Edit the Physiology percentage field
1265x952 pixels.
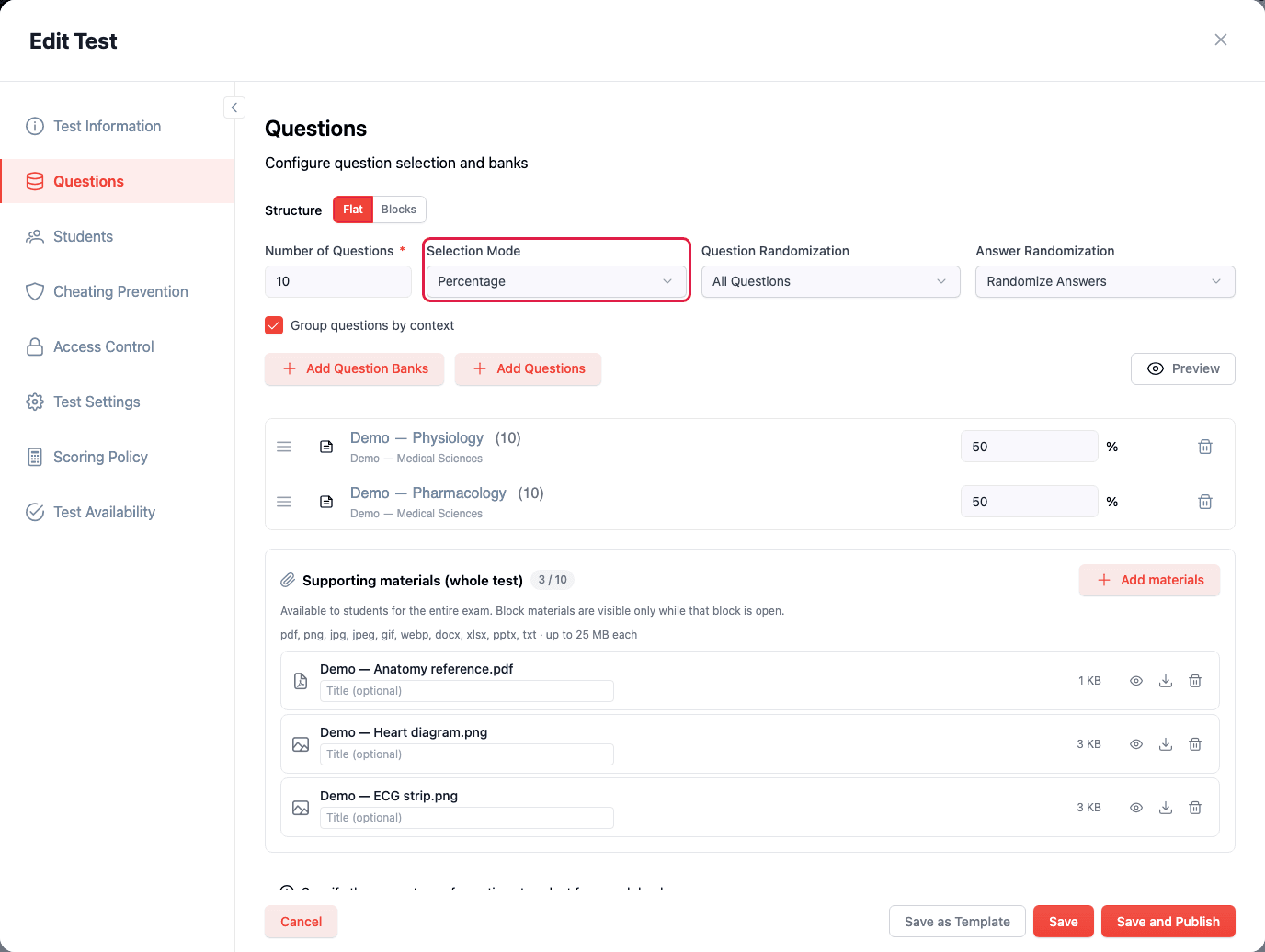[x=1030, y=447]
